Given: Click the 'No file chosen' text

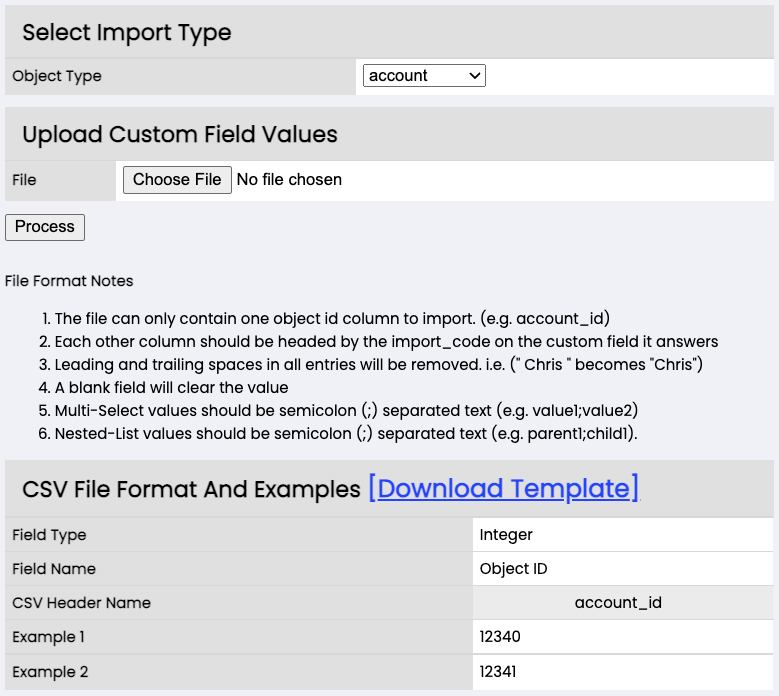Looking at the screenshot, I should coord(289,179).
